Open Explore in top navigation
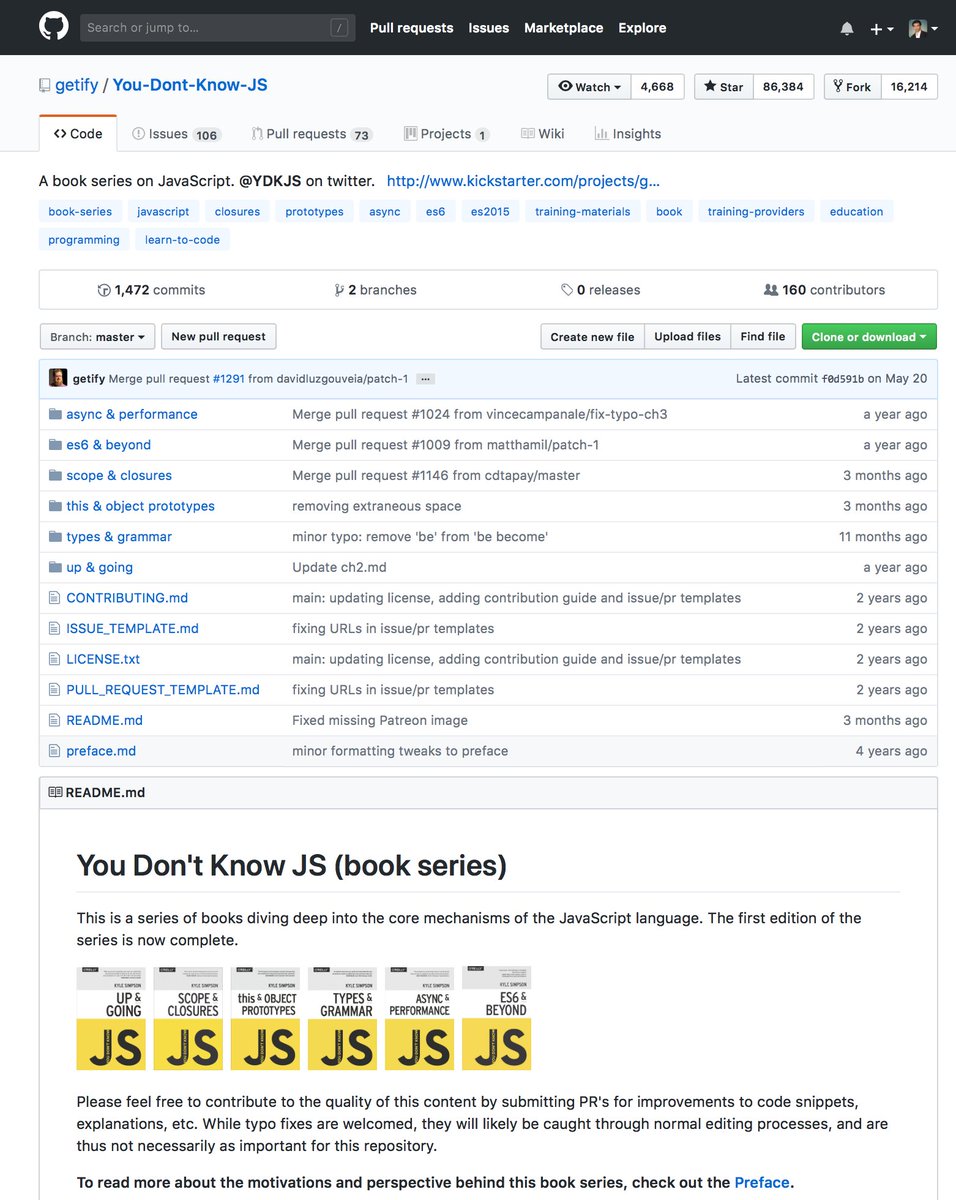 [642, 28]
